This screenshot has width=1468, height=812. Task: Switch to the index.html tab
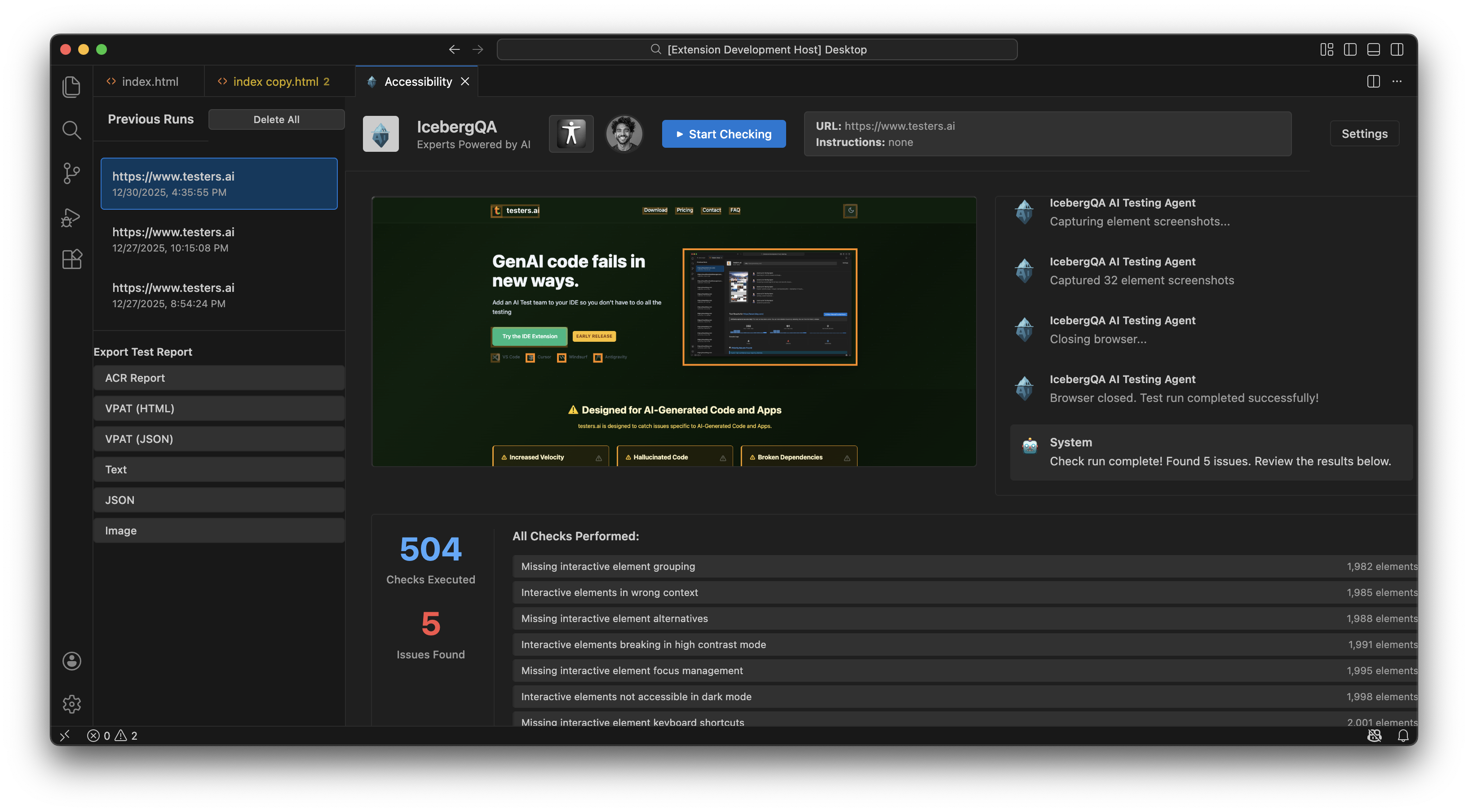coord(149,81)
